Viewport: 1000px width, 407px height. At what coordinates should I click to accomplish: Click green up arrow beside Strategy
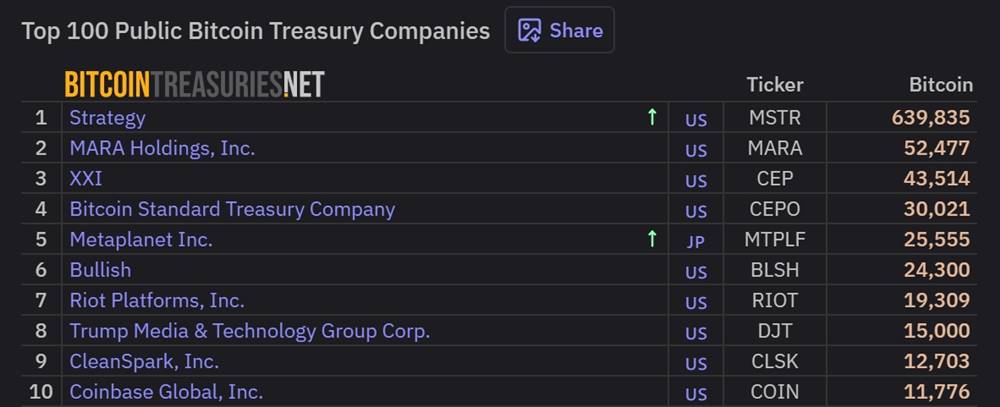pyautogui.click(x=652, y=117)
